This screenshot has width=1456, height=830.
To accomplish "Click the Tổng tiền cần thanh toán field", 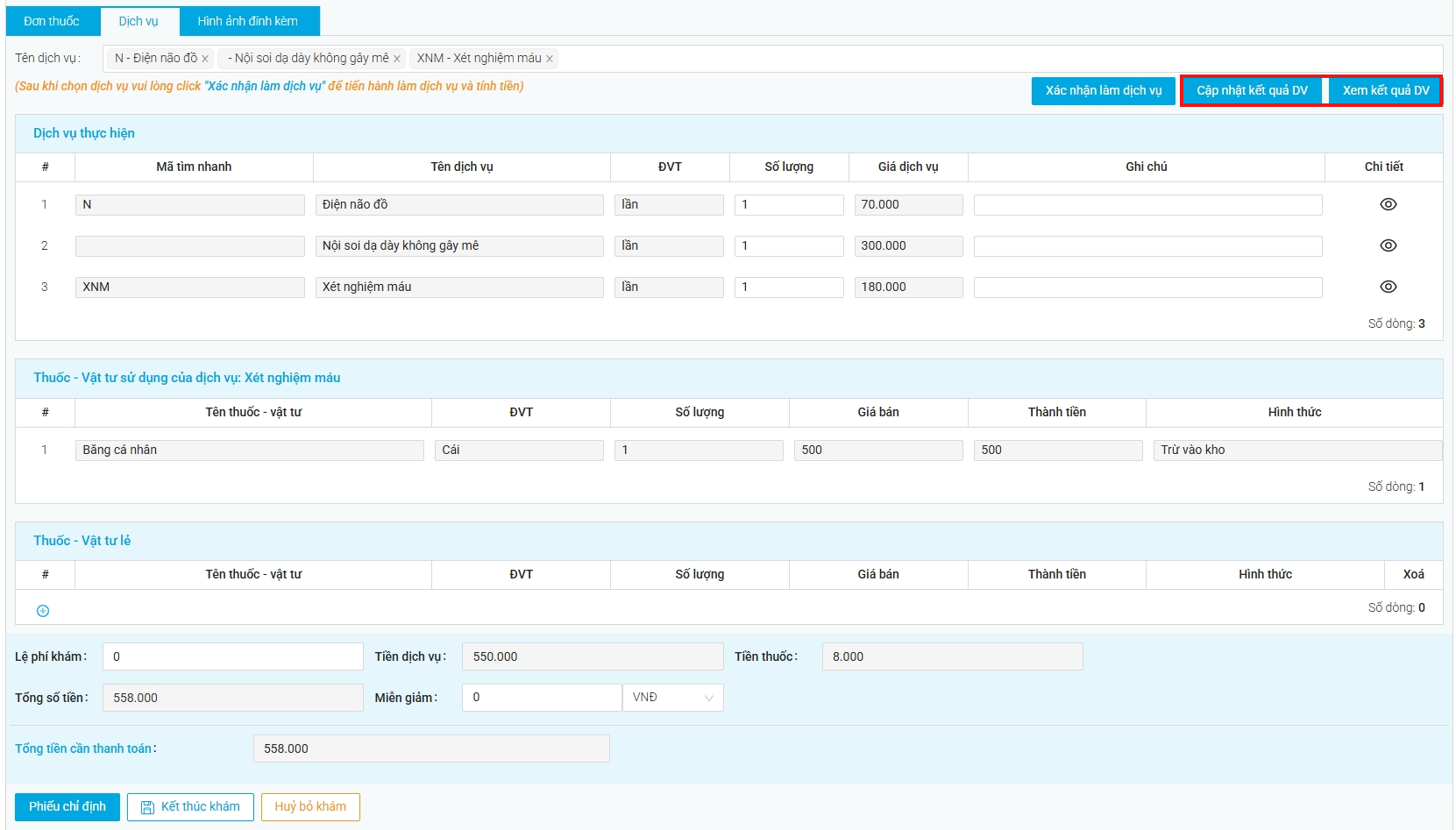I will click(431, 748).
